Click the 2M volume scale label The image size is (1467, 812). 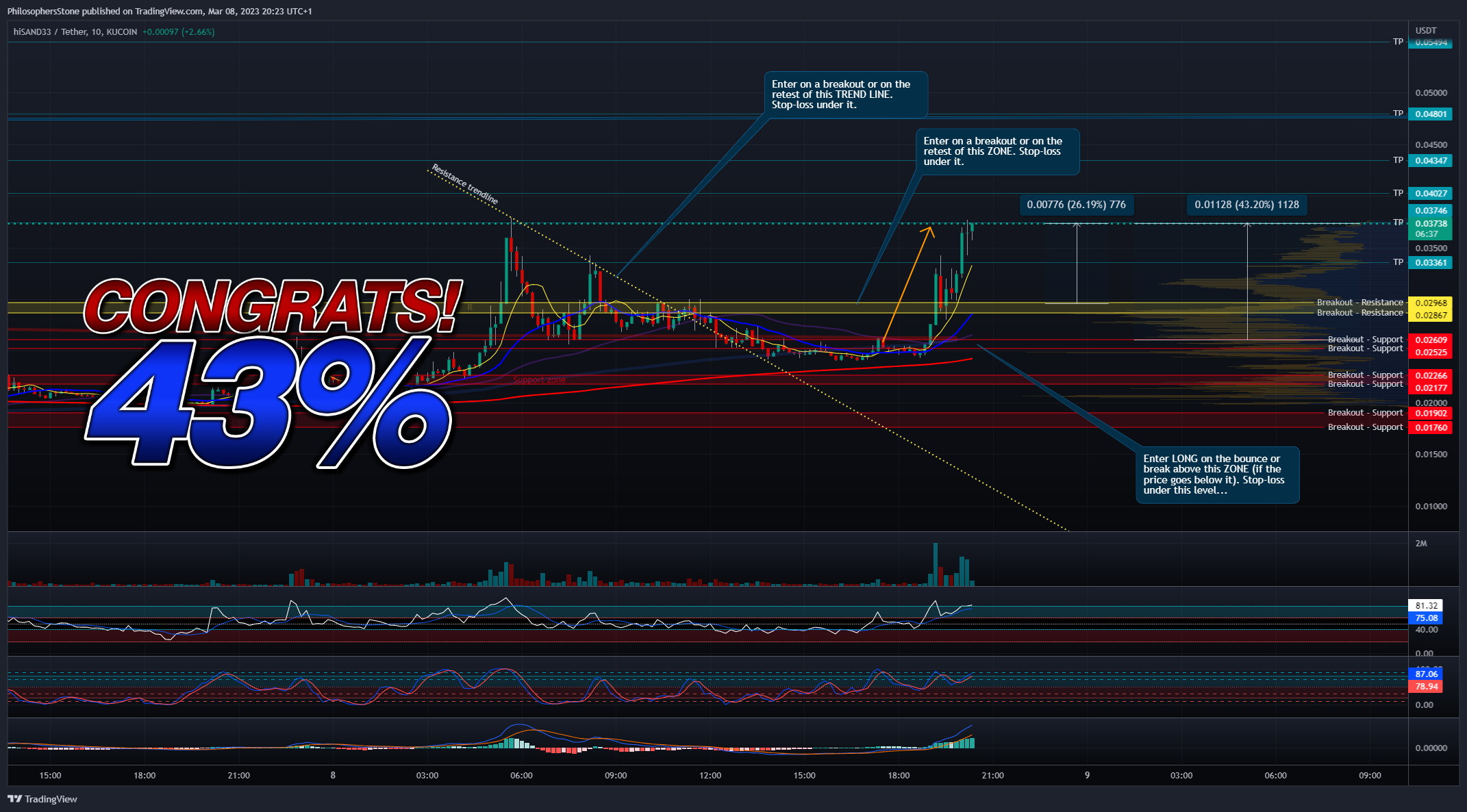[1421, 544]
